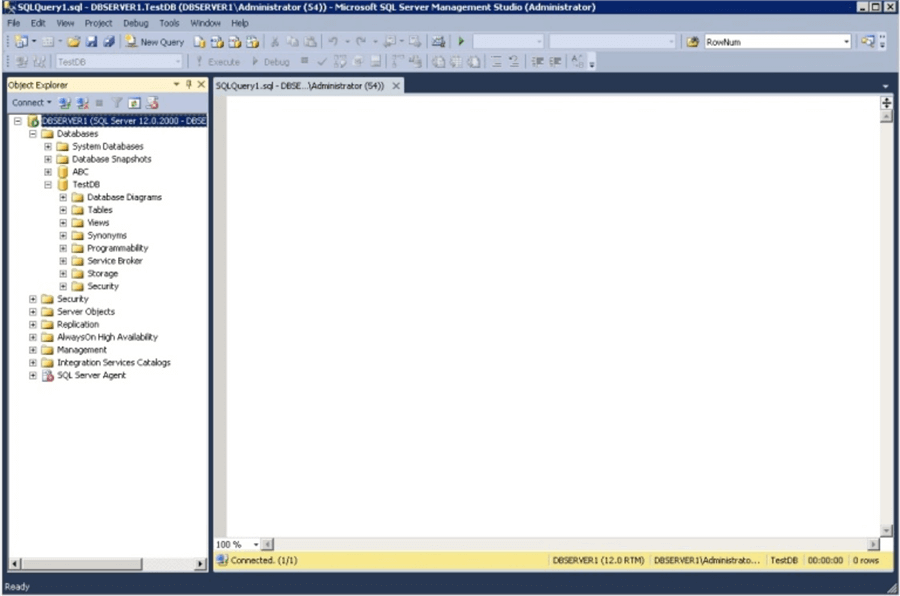This screenshot has width=900, height=596.
Task: Open the Connect dropdown in Object Explorer
Action: pos(32,102)
